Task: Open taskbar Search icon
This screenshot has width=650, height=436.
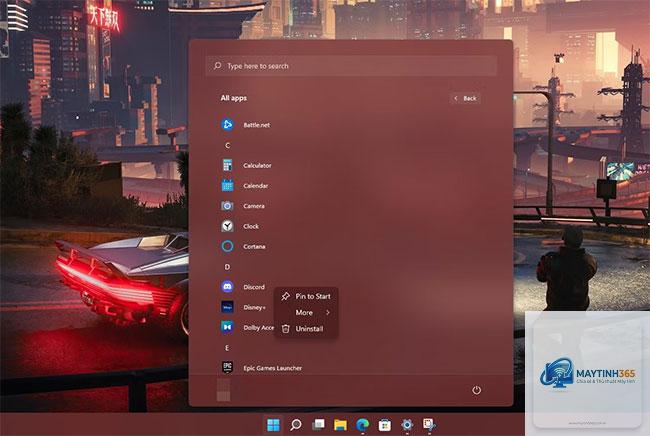Action: point(296,424)
